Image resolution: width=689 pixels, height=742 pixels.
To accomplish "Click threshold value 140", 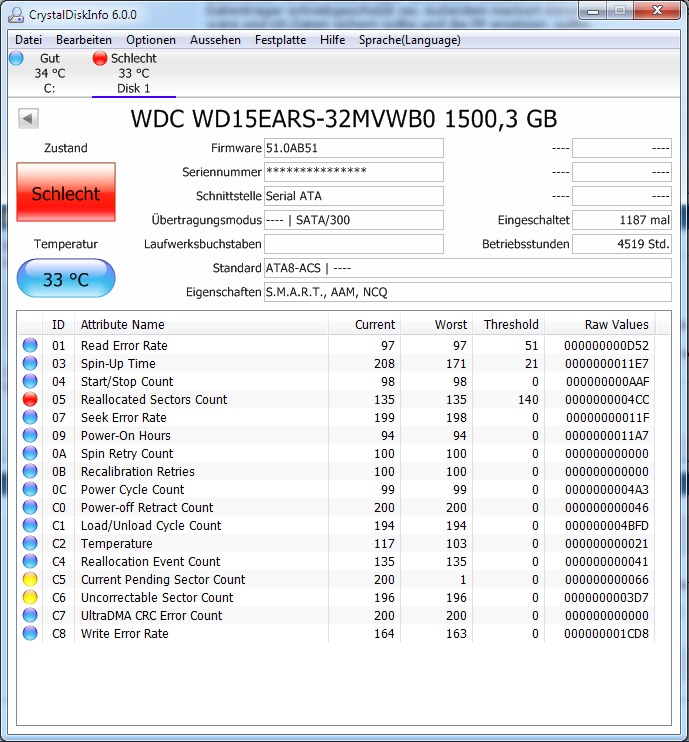I will 528,399.
